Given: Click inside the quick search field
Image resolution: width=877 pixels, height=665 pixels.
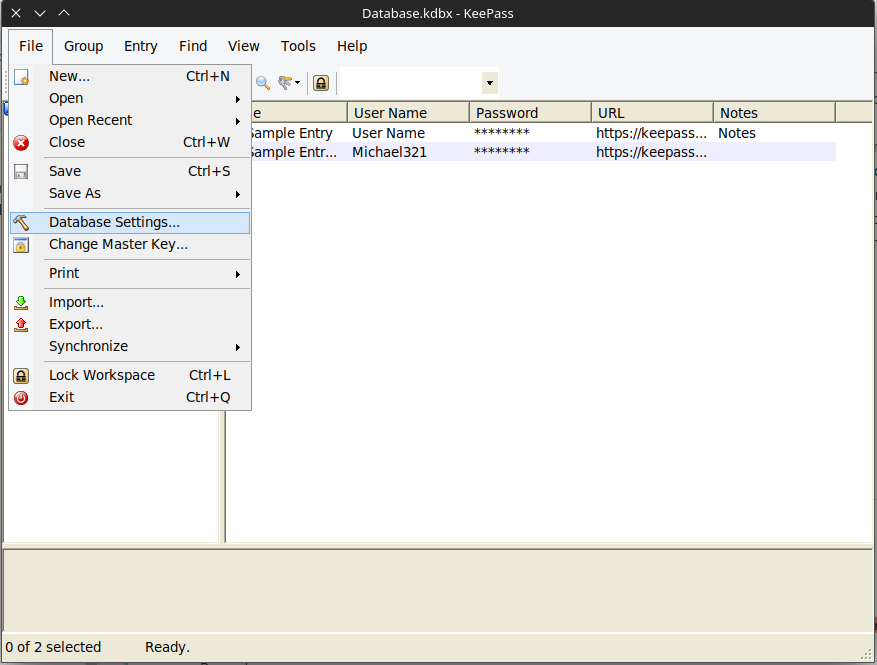Looking at the screenshot, I should [x=411, y=83].
